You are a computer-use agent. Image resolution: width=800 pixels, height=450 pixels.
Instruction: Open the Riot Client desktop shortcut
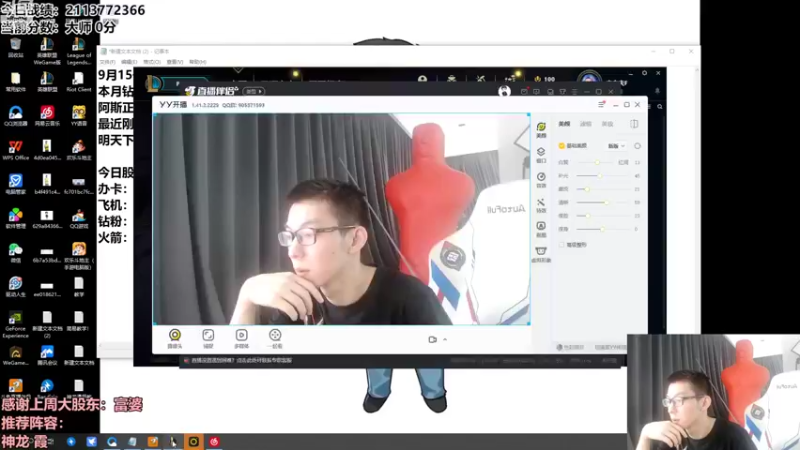point(79,82)
